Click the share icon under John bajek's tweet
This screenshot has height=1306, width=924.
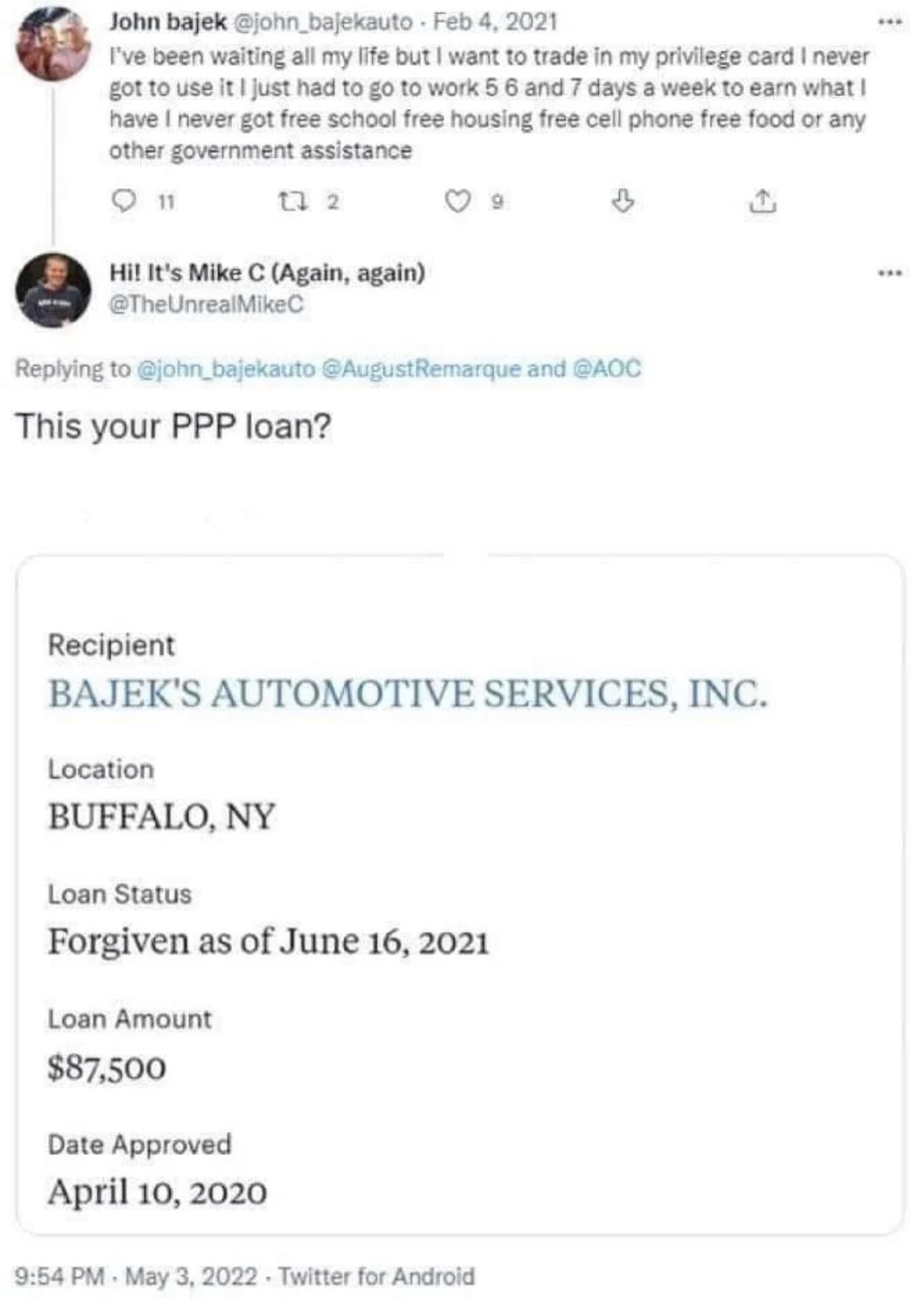coord(763,201)
